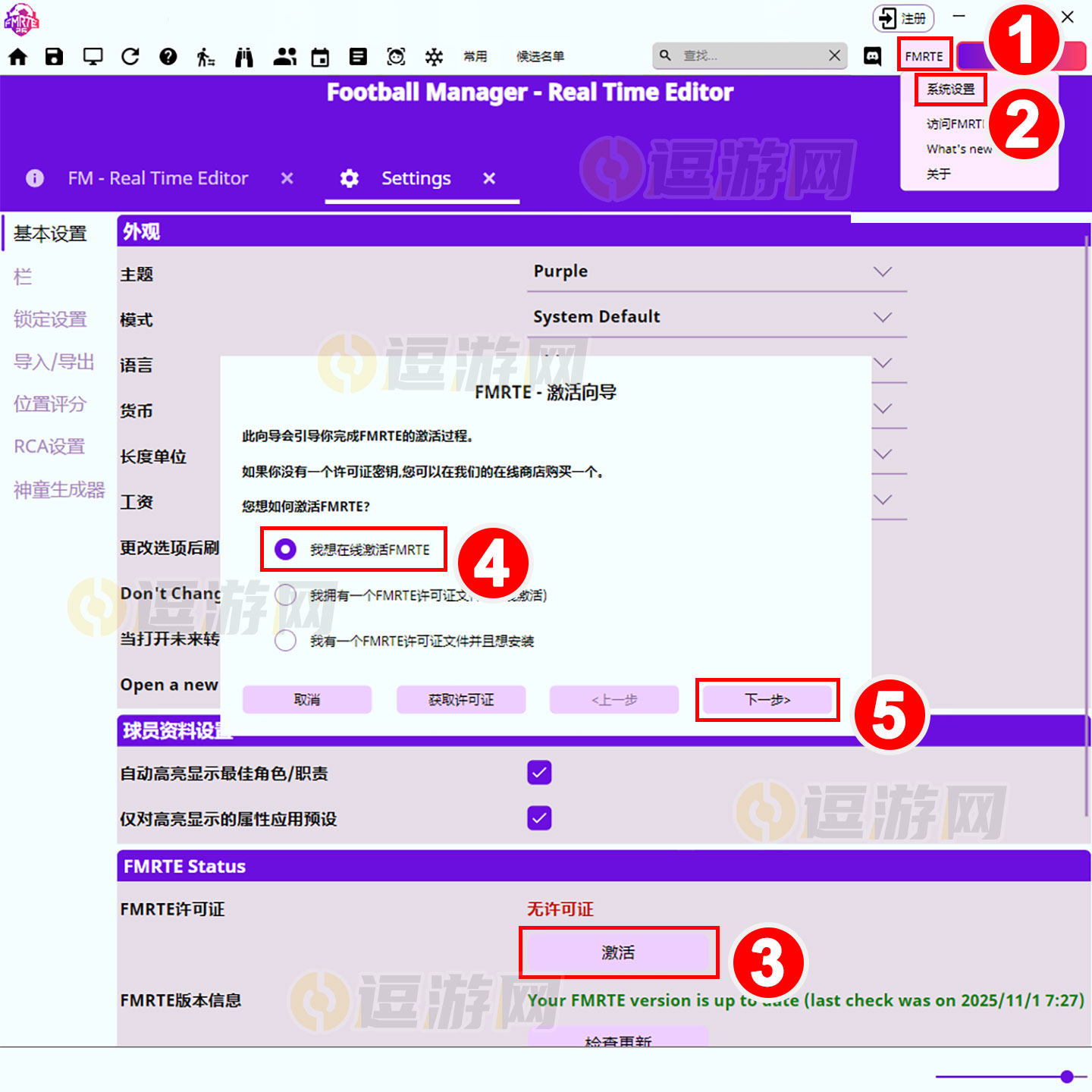Choose 系统设置 from the FMRTE menu

pos(951,89)
